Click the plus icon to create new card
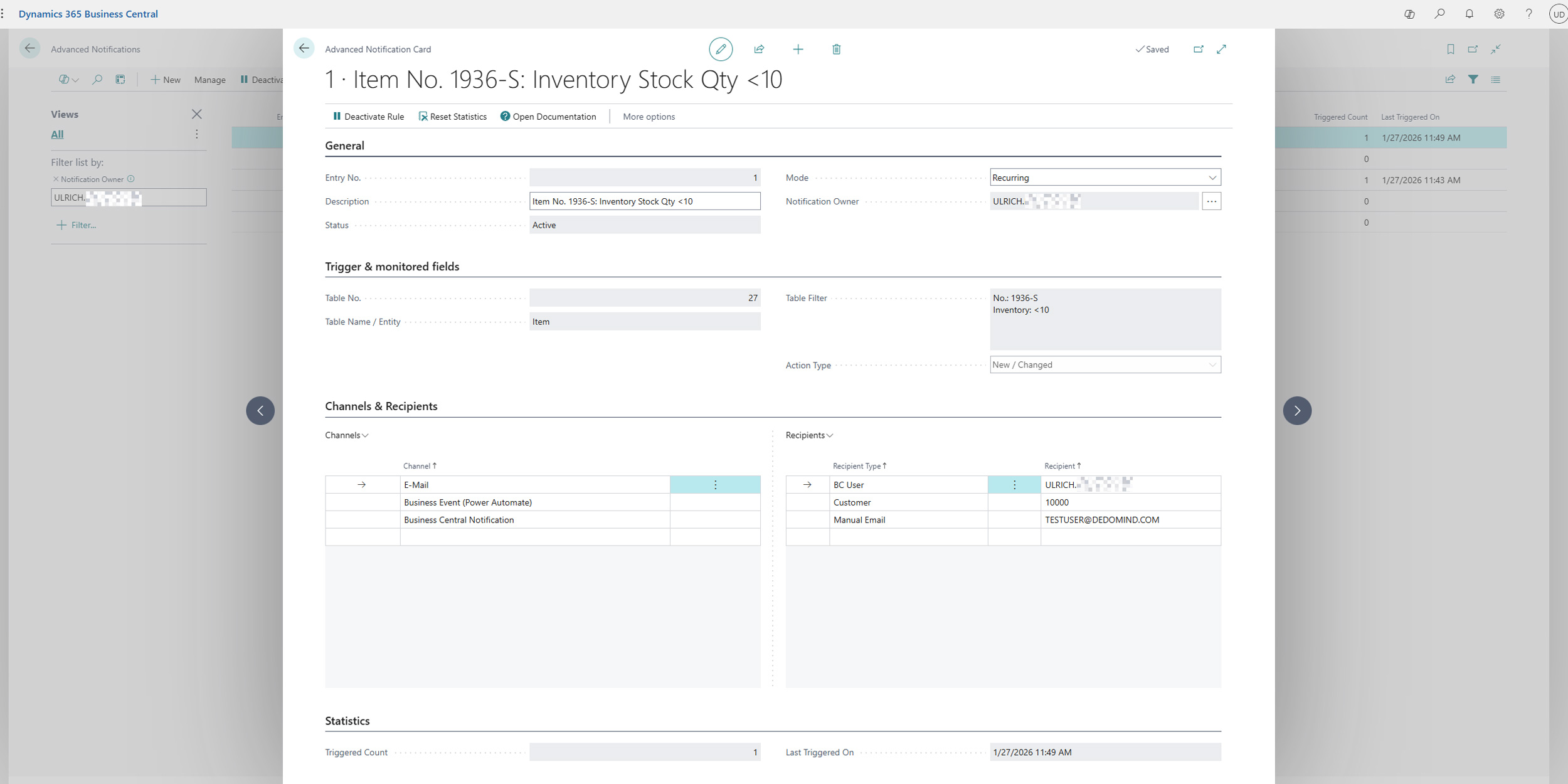The height and width of the screenshot is (784, 1568). pyautogui.click(x=798, y=49)
